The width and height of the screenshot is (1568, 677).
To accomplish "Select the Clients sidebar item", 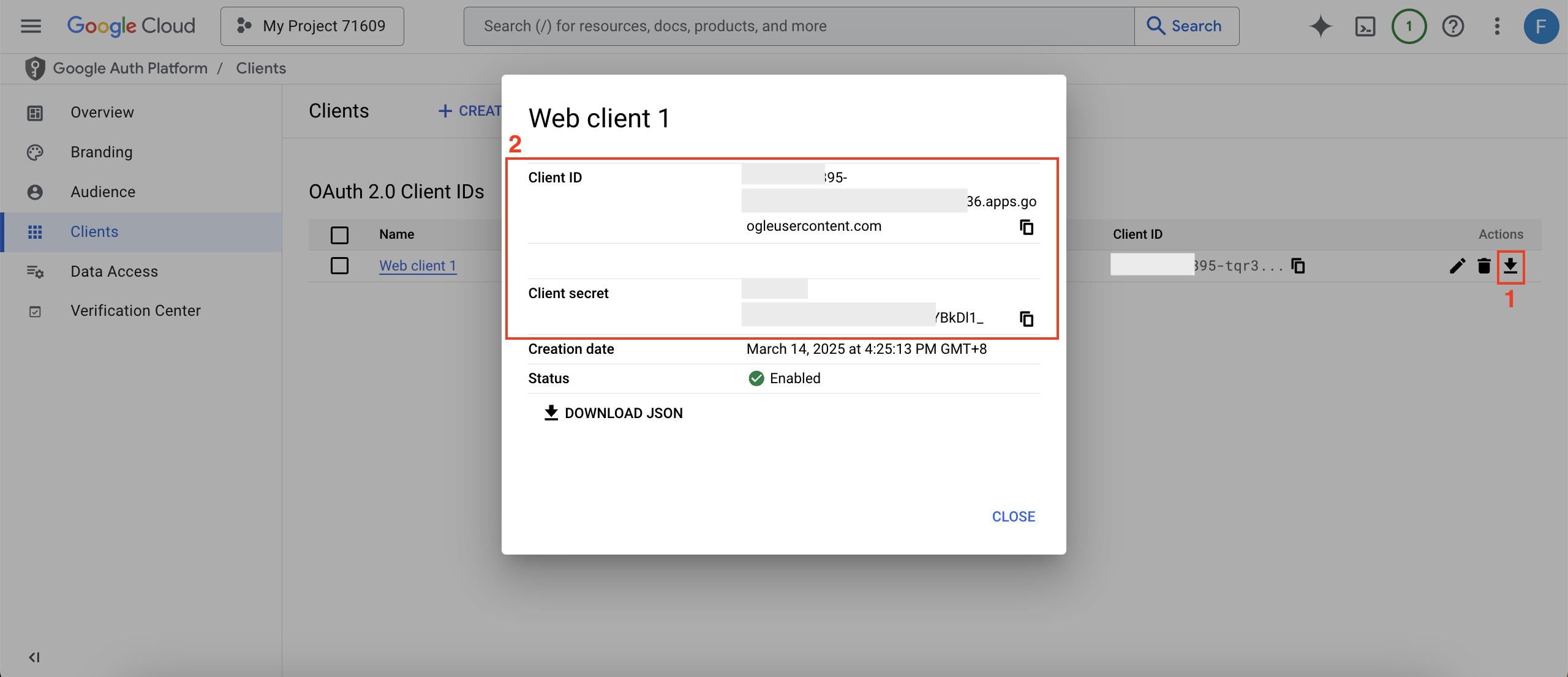I will (x=141, y=232).
